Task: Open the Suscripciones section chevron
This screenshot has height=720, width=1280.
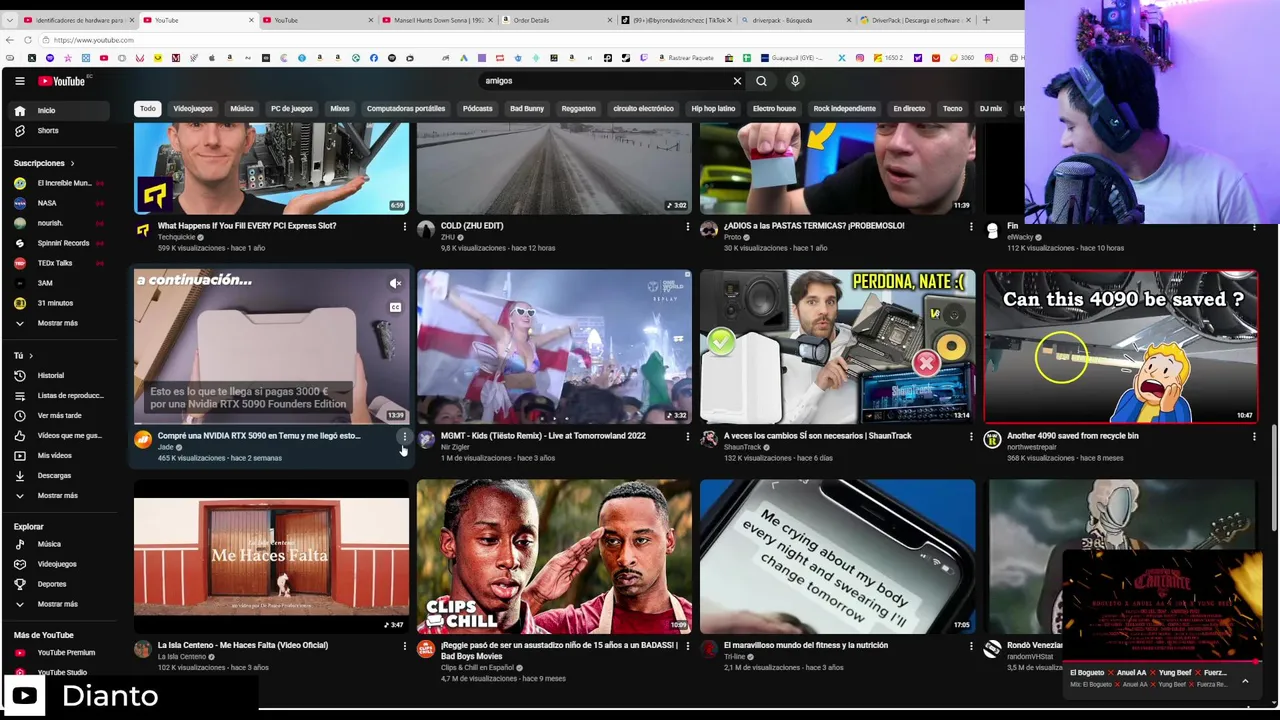Action: point(72,163)
